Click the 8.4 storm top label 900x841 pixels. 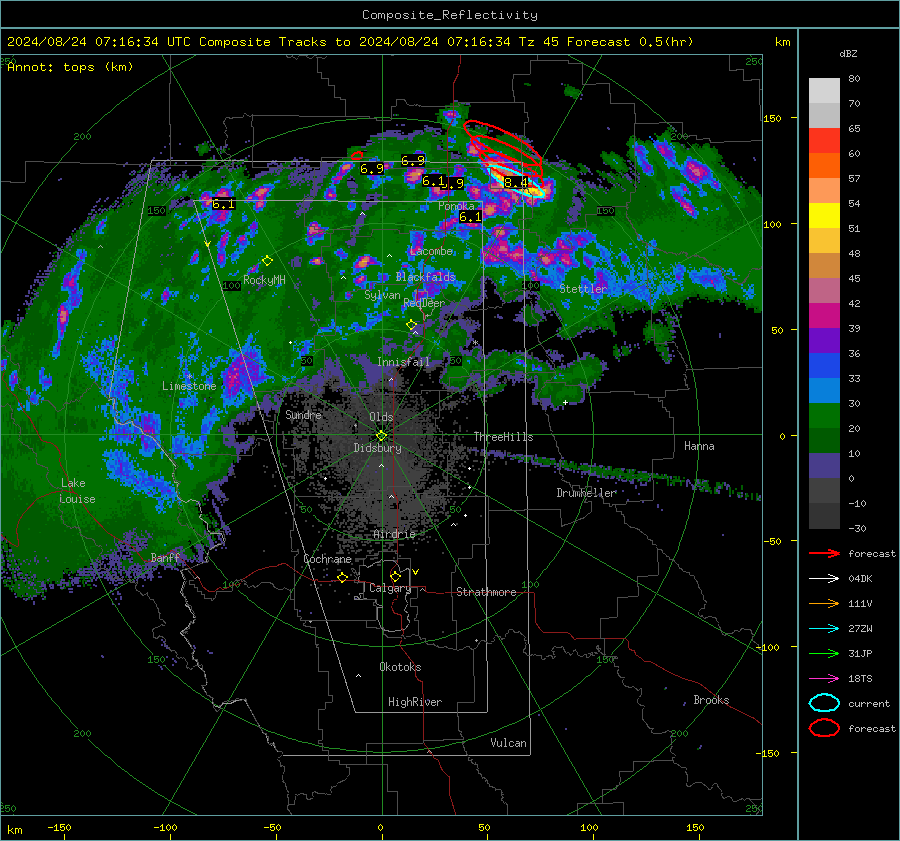point(515,183)
